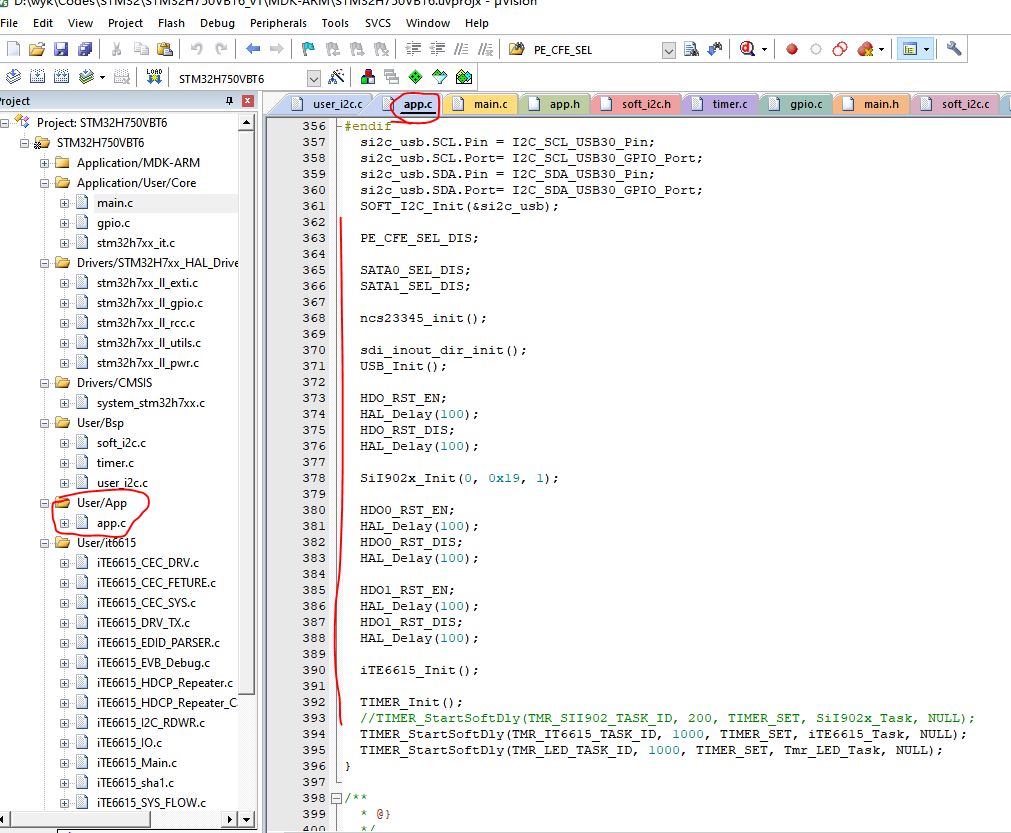Viewport: 1011px width, 833px height.
Task: Open Options for Target magic wand icon
Action: click(x=336, y=77)
